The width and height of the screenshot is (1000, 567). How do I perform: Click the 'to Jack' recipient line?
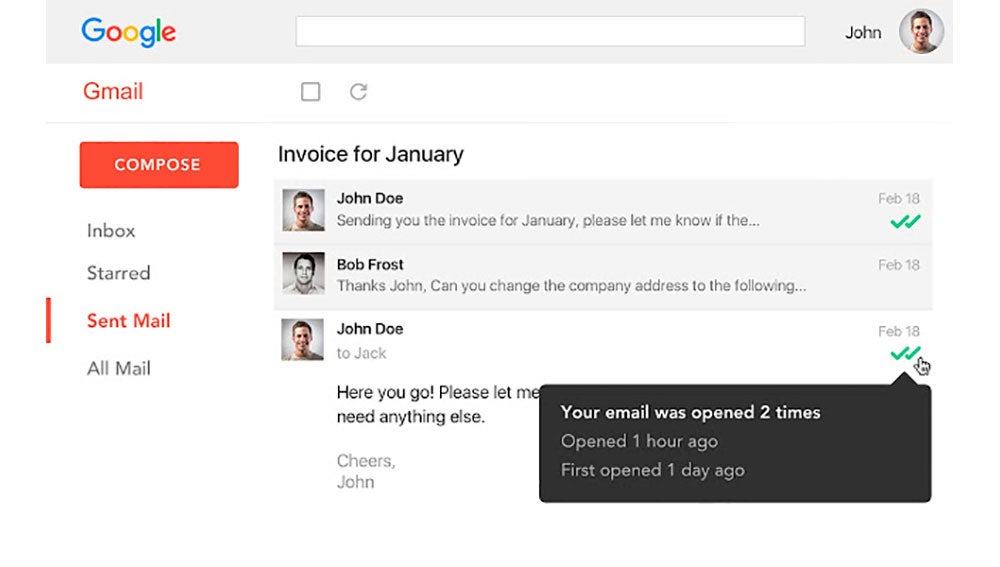(362, 353)
